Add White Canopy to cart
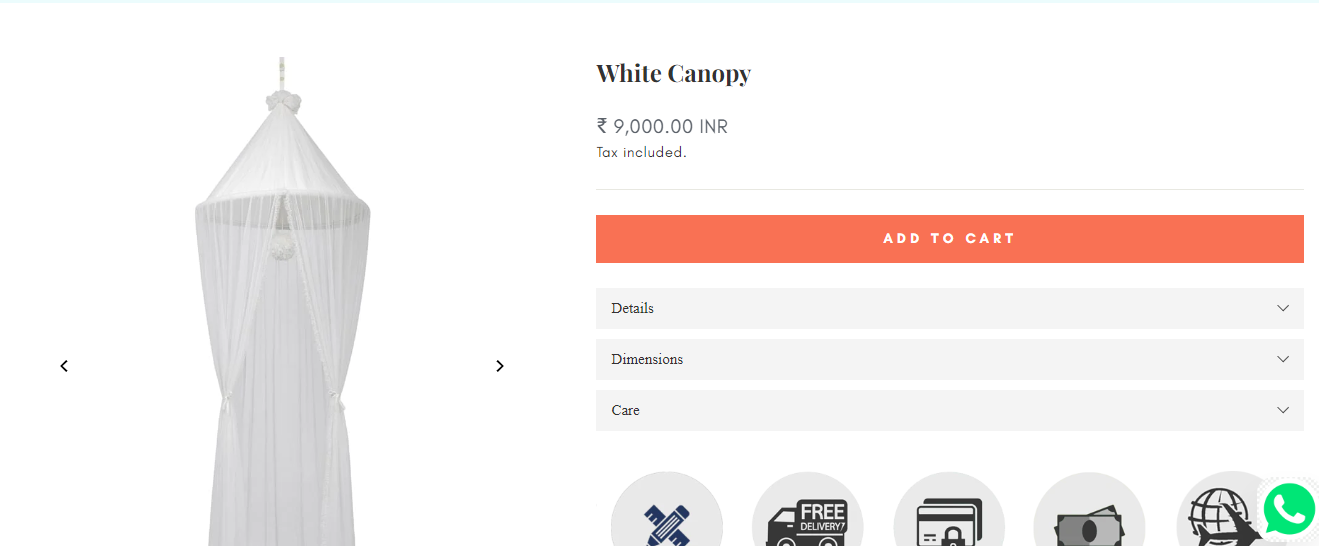The width and height of the screenshot is (1319, 546). [x=949, y=239]
